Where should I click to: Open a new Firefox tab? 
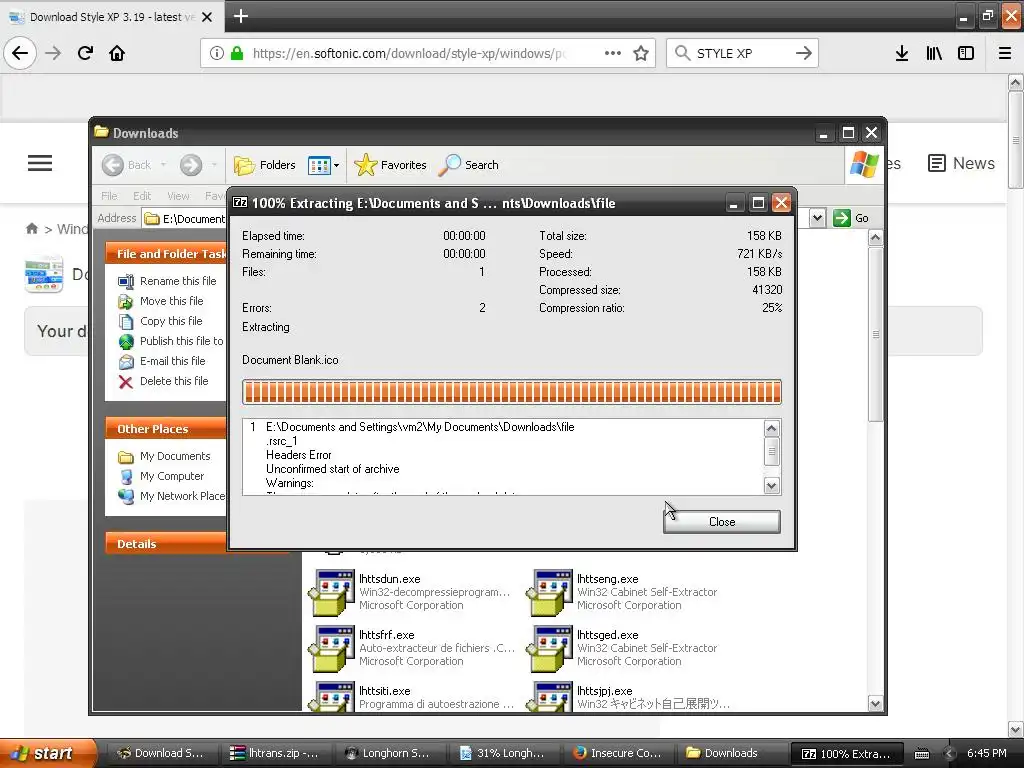240,16
